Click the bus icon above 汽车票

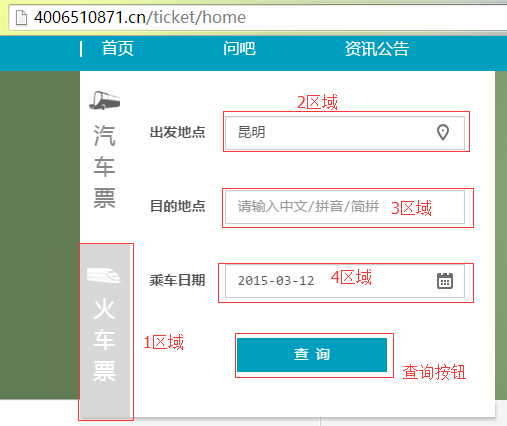coord(104,100)
